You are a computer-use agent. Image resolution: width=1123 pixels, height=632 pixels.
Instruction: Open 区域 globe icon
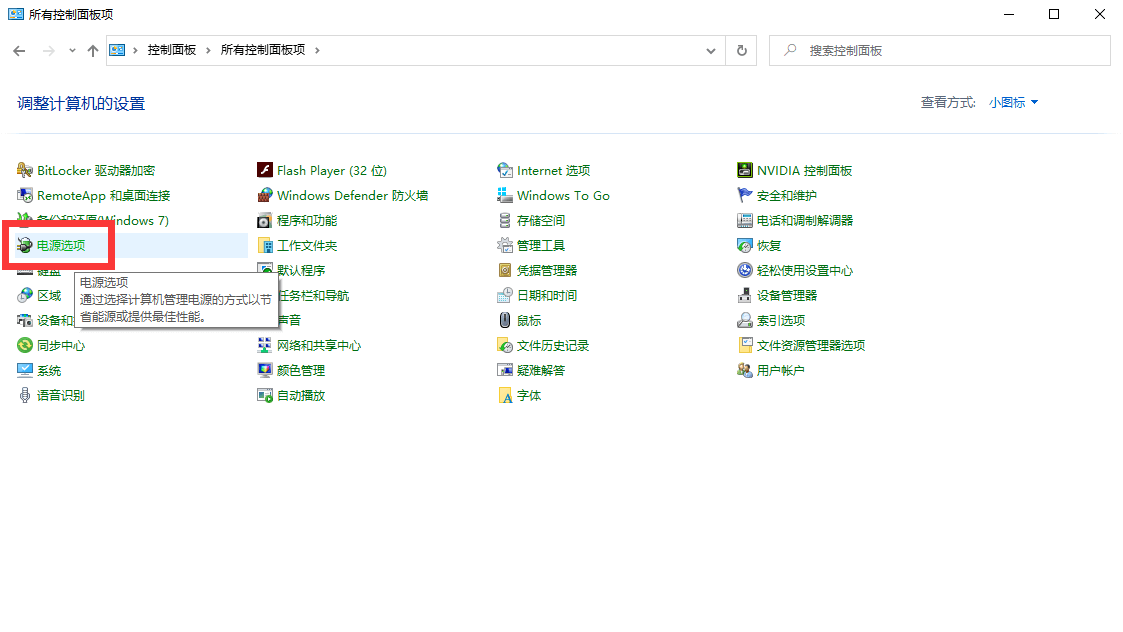click(25, 295)
